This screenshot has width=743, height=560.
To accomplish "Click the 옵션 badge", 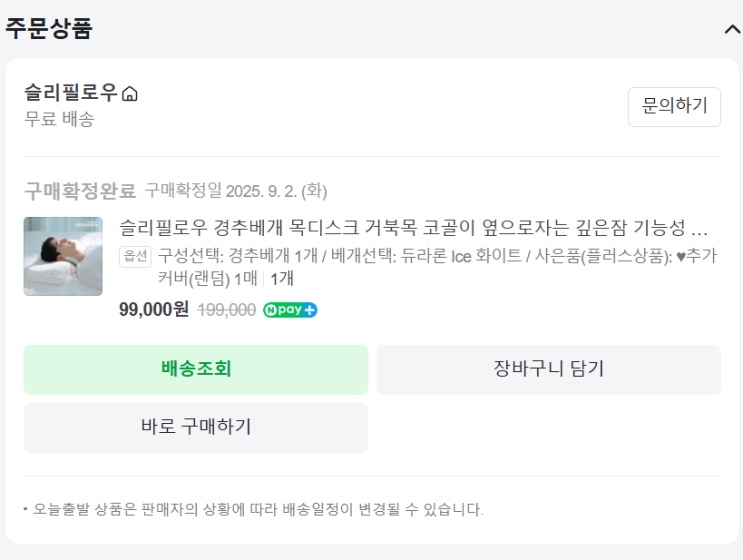I will coord(135,255).
